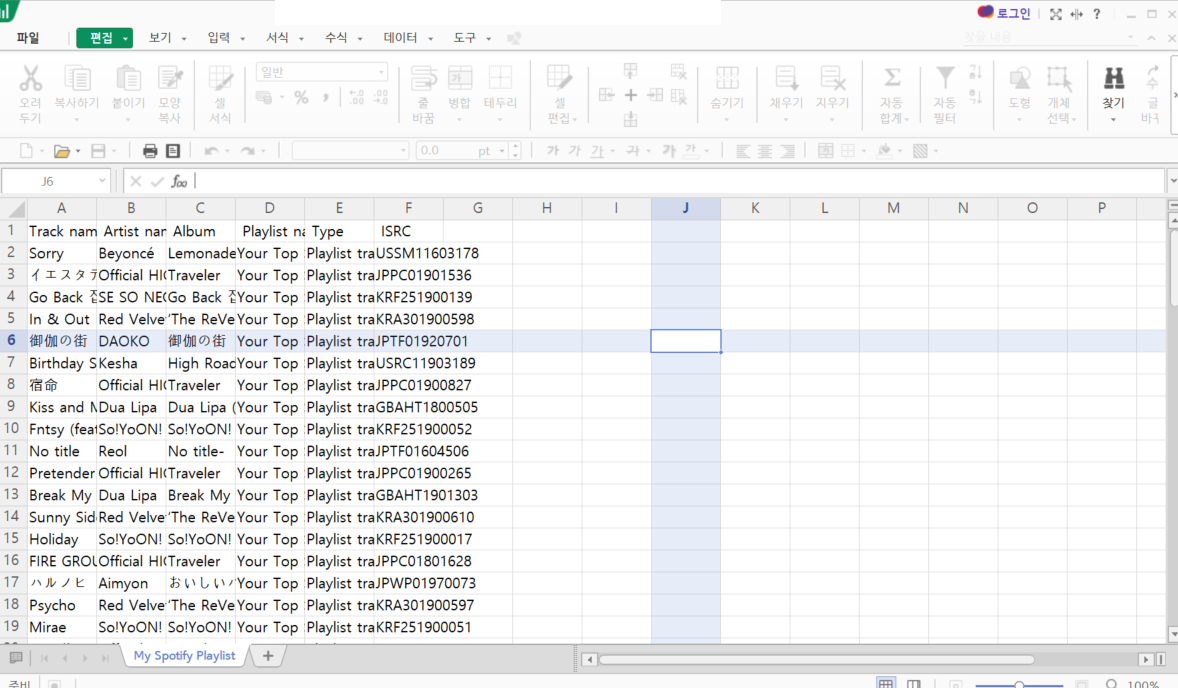Click the AutoSum (자동 합계) sigma icon
Viewport: 1178px width, 688px height.
point(892,78)
